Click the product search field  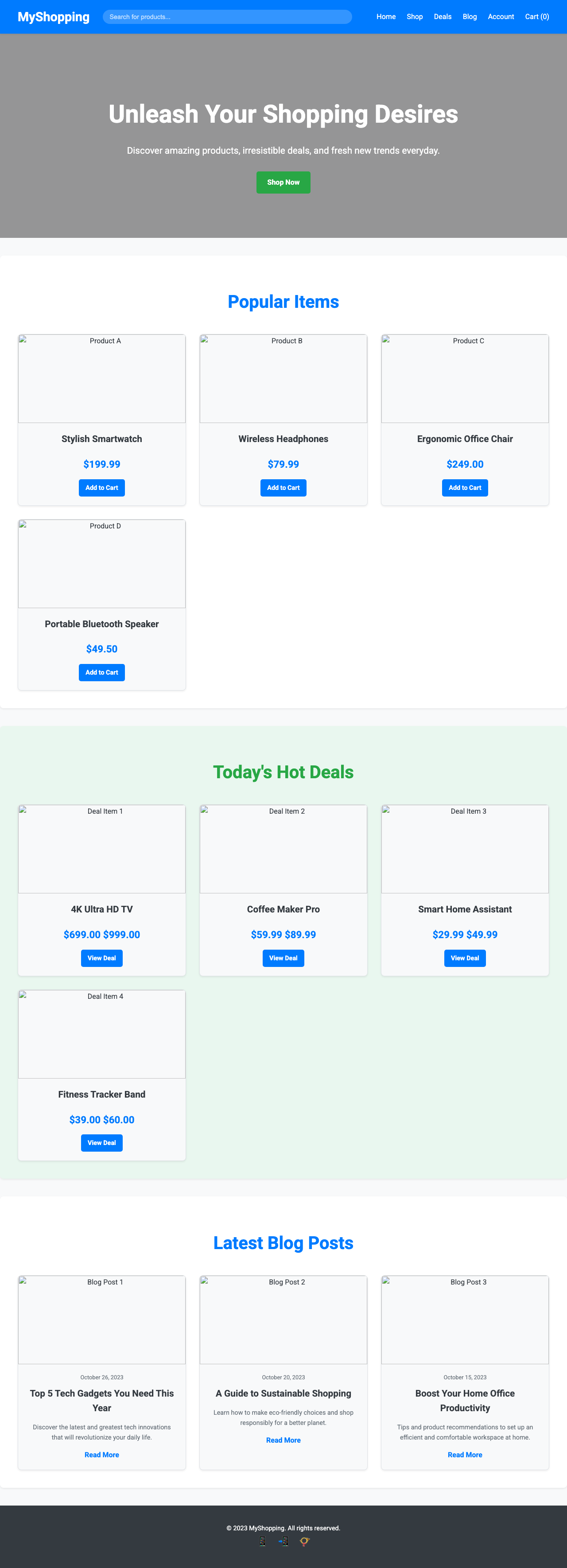click(226, 16)
